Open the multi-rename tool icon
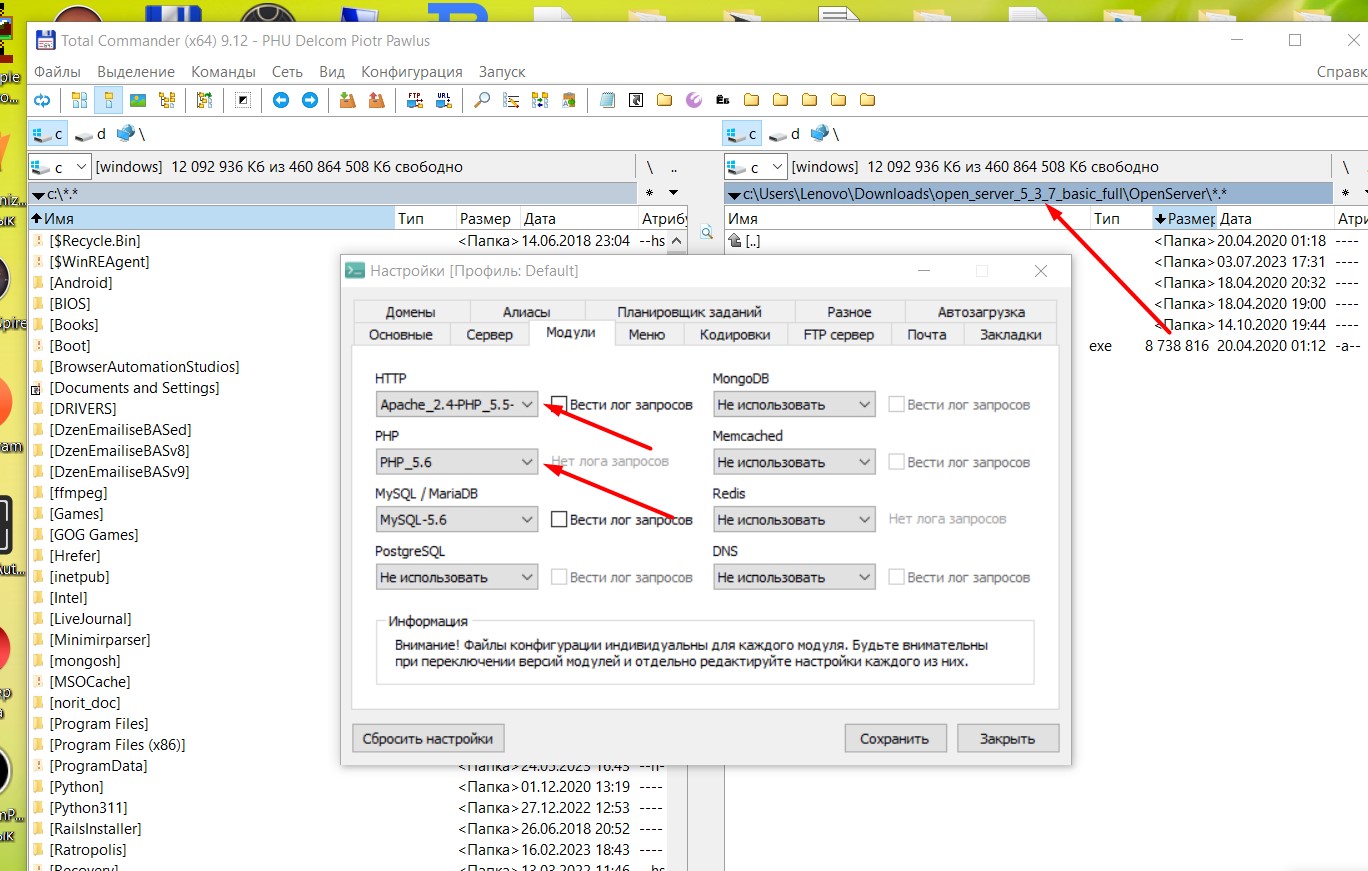This screenshot has height=871, width=1368. tap(511, 100)
